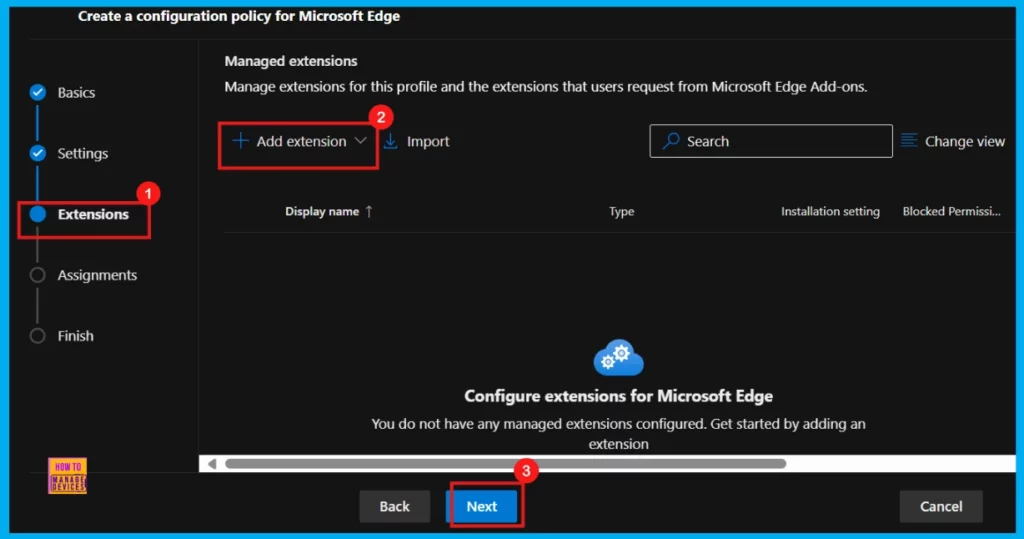Go to the Basics step
Viewport: 1024px width, 539px height.
76,93
